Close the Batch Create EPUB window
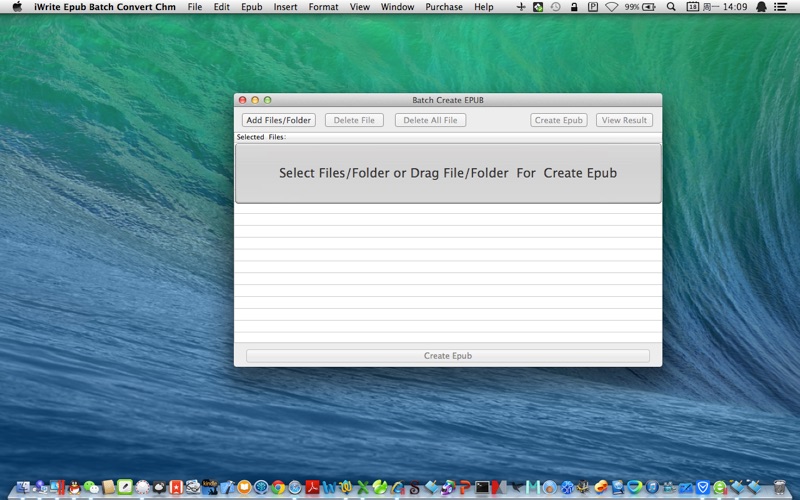800x500 pixels. tap(243, 100)
